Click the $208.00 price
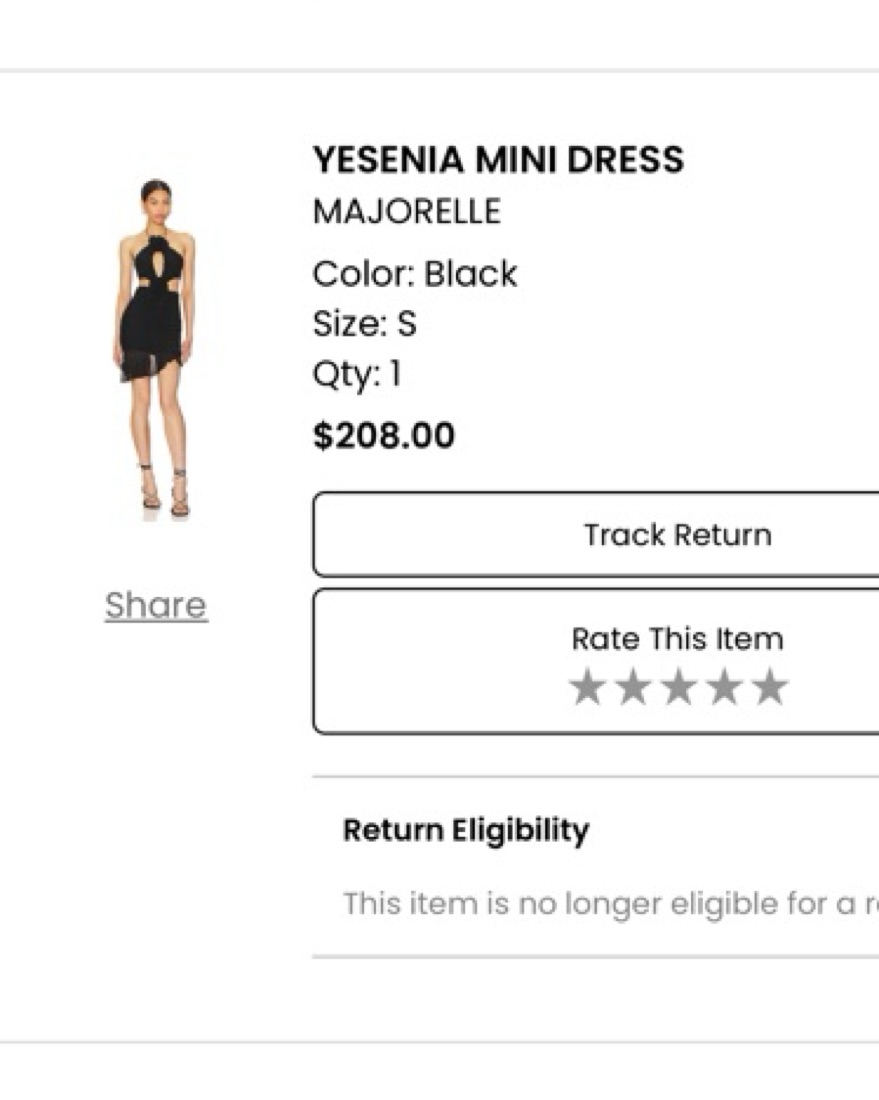This screenshot has height=1100, width=879. [384, 436]
